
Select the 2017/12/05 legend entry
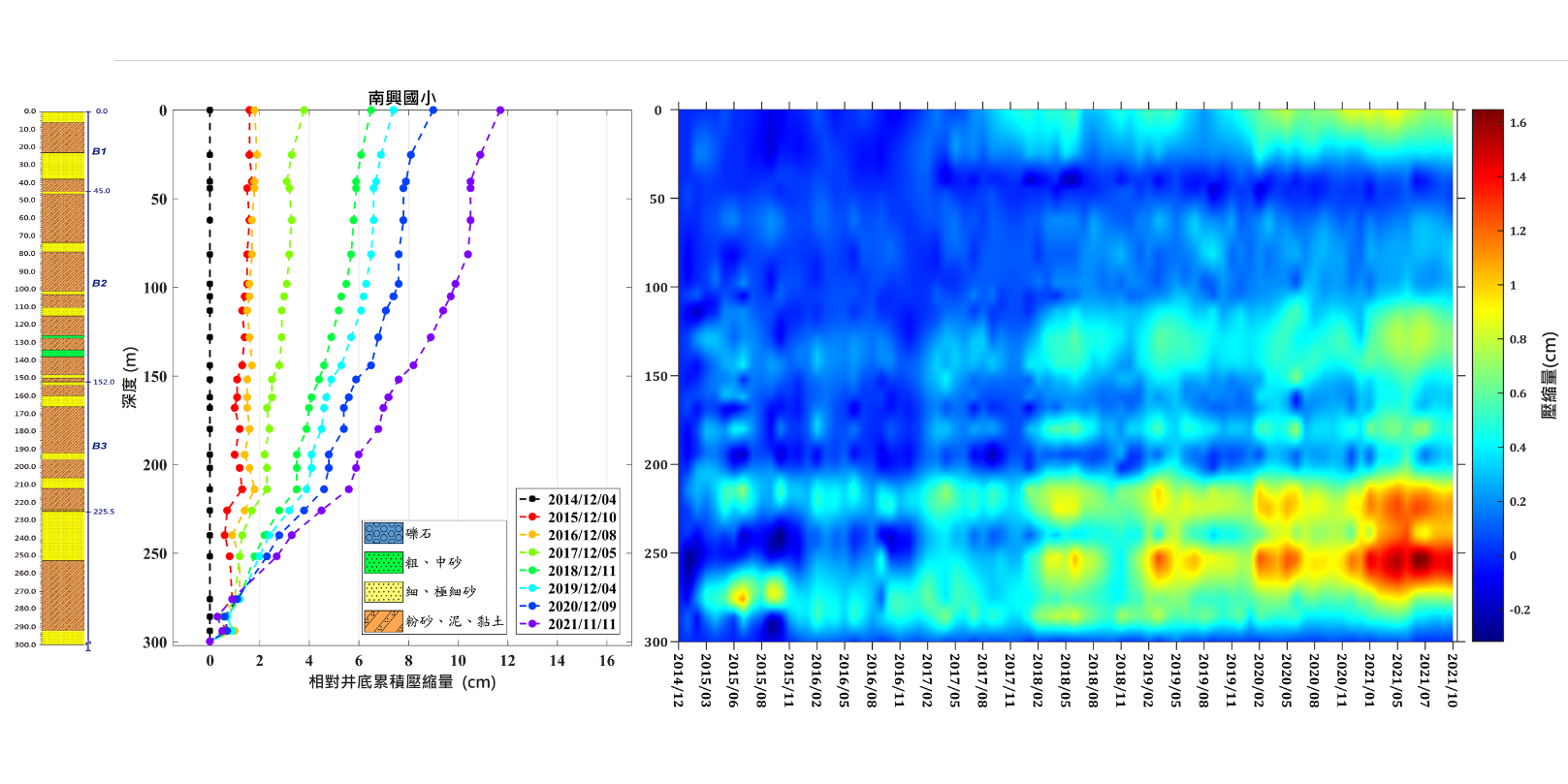tap(581, 553)
